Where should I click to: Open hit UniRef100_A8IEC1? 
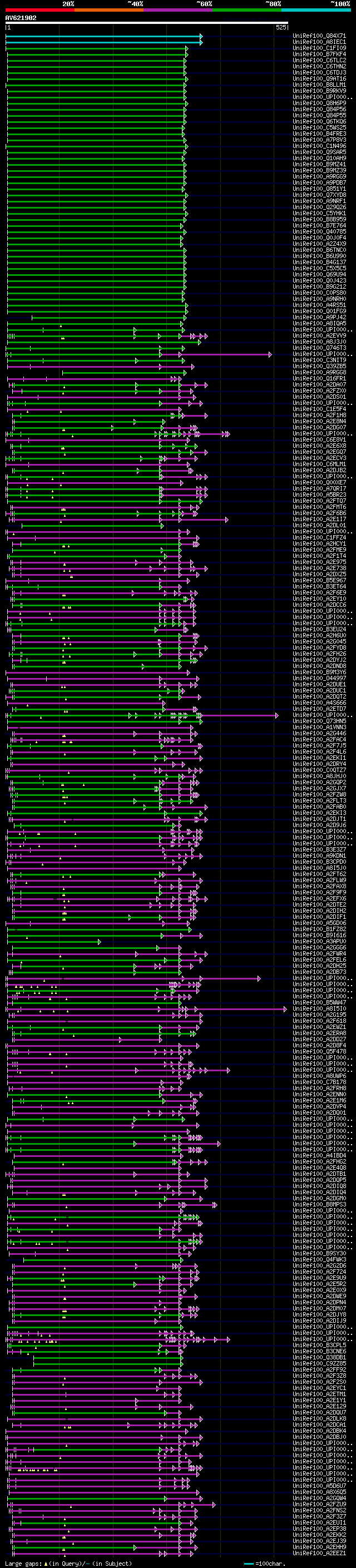(x=319, y=42)
